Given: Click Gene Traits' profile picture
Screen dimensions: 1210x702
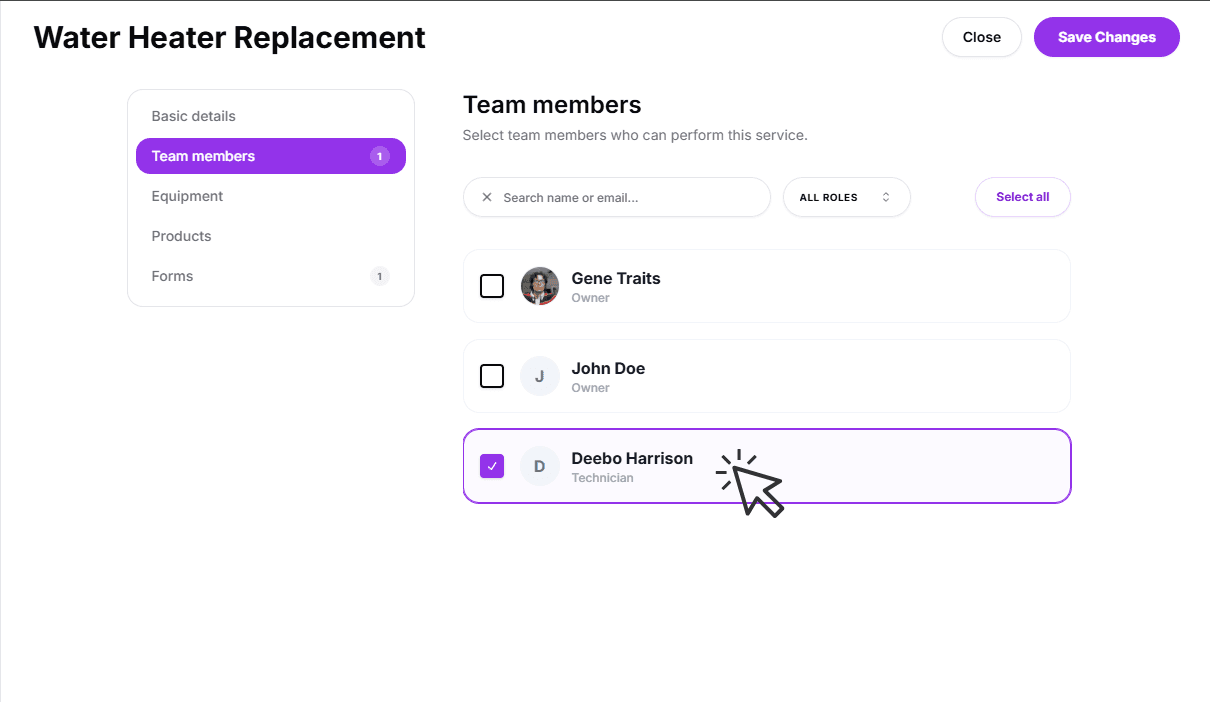Looking at the screenshot, I should point(539,286).
